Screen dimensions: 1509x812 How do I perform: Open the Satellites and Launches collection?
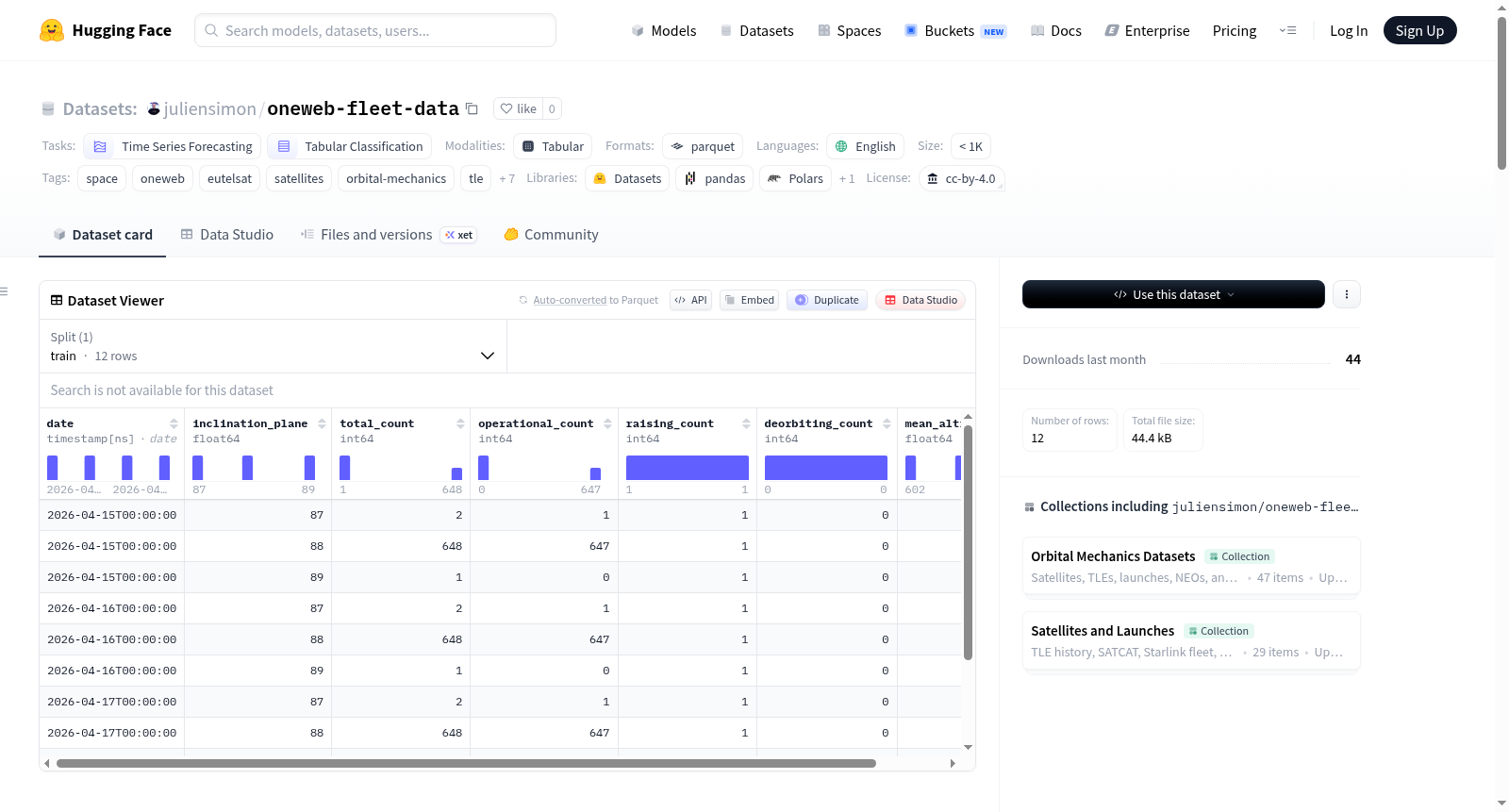(x=1191, y=640)
